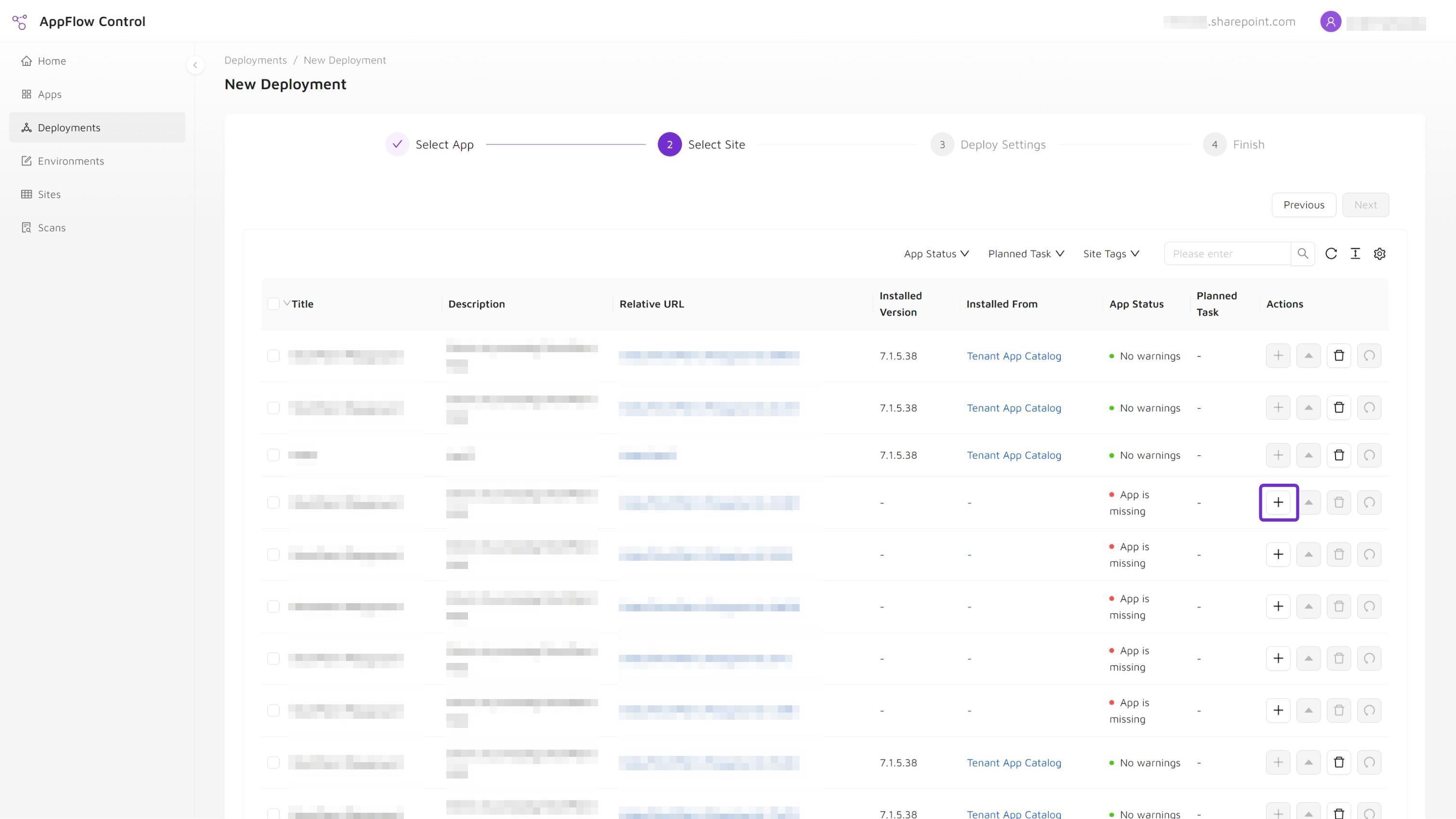This screenshot has width=1456, height=819.
Task: Open the Deployments breadcrumb link
Action: 255,60
